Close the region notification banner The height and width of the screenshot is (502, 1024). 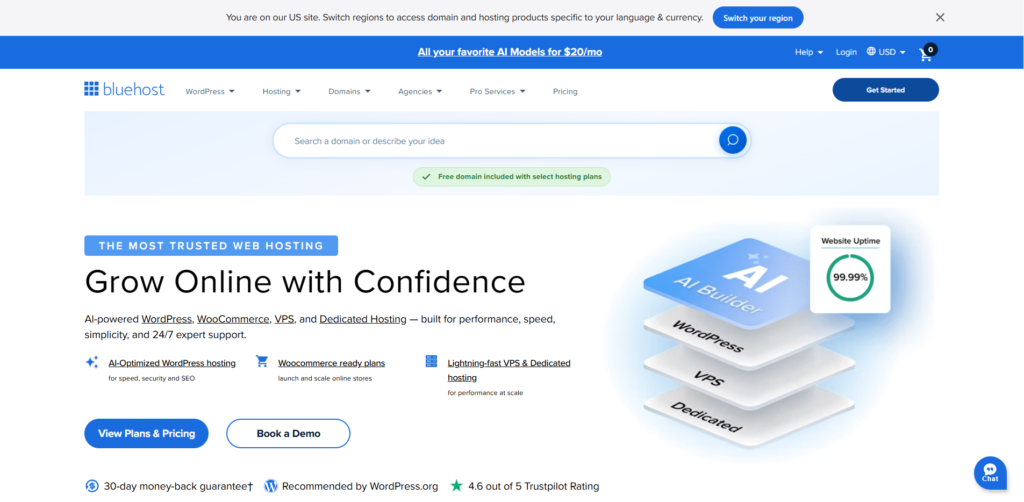[940, 18]
